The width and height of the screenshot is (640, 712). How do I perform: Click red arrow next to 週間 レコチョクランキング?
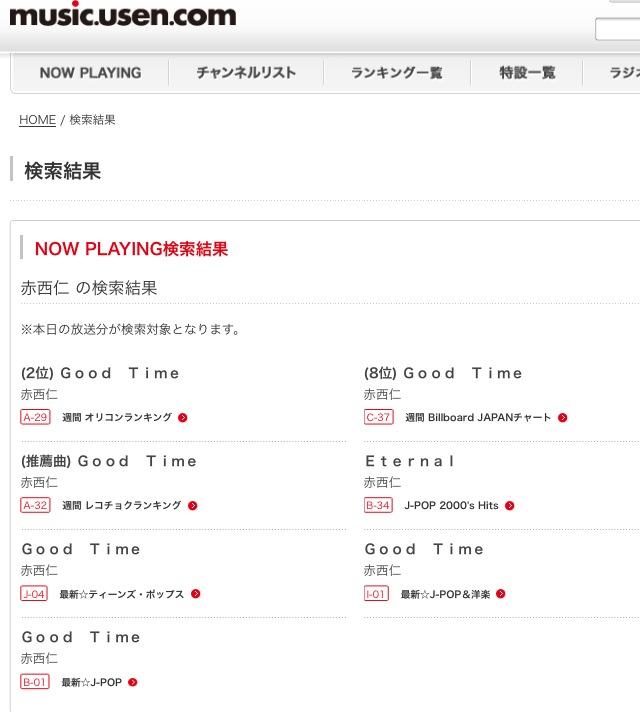point(193,506)
